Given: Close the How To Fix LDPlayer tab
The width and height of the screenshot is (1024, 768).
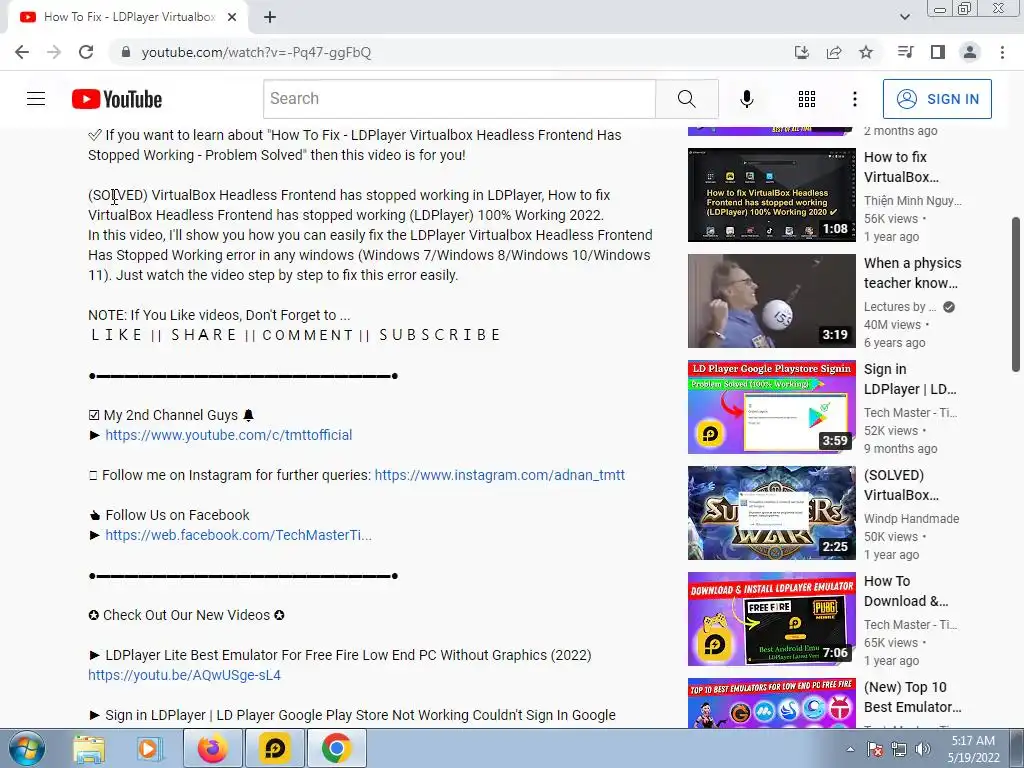Looking at the screenshot, I should click(x=232, y=18).
